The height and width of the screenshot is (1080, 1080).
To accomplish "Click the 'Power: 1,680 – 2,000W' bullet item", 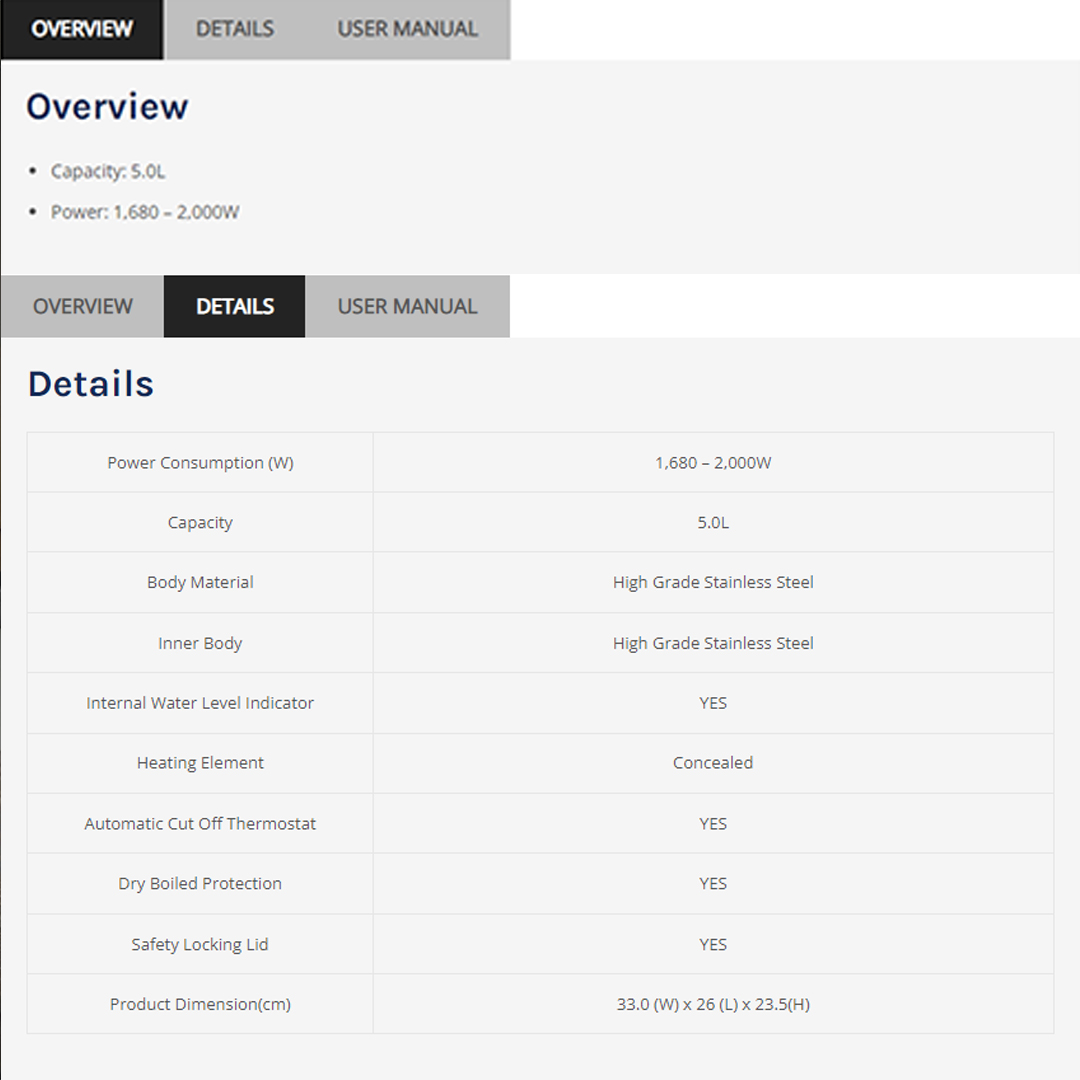I will [x=145, y=212].
